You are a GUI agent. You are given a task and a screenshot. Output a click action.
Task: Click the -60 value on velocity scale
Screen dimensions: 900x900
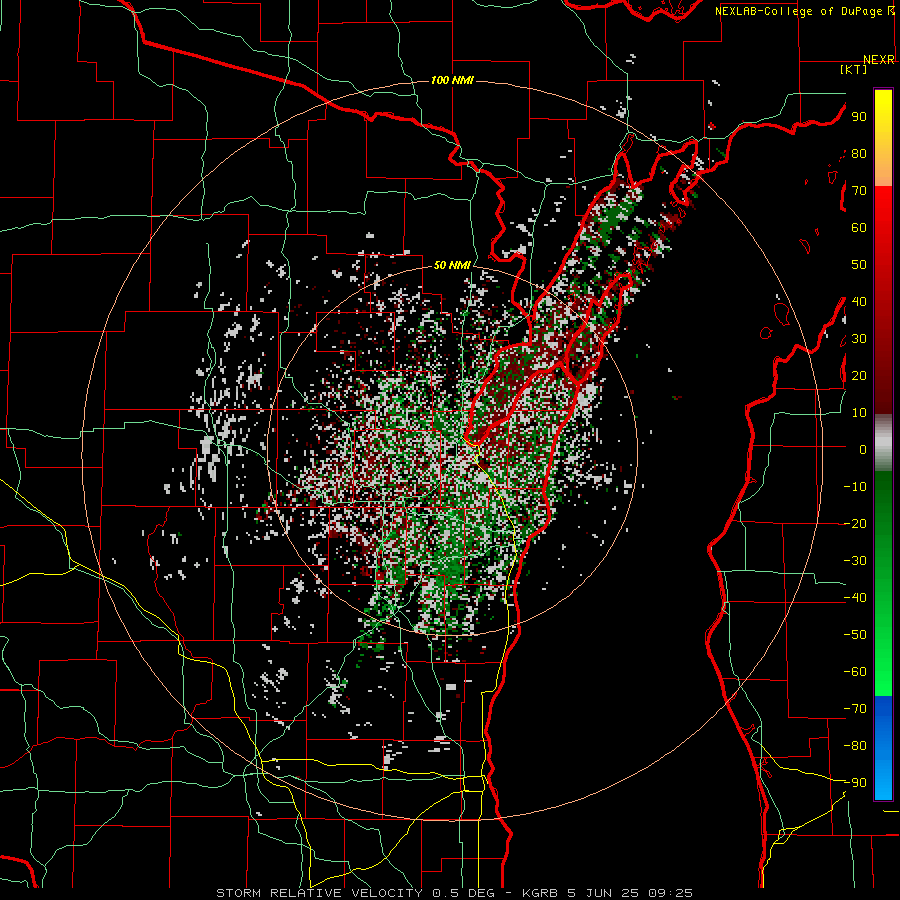(855, 672)
